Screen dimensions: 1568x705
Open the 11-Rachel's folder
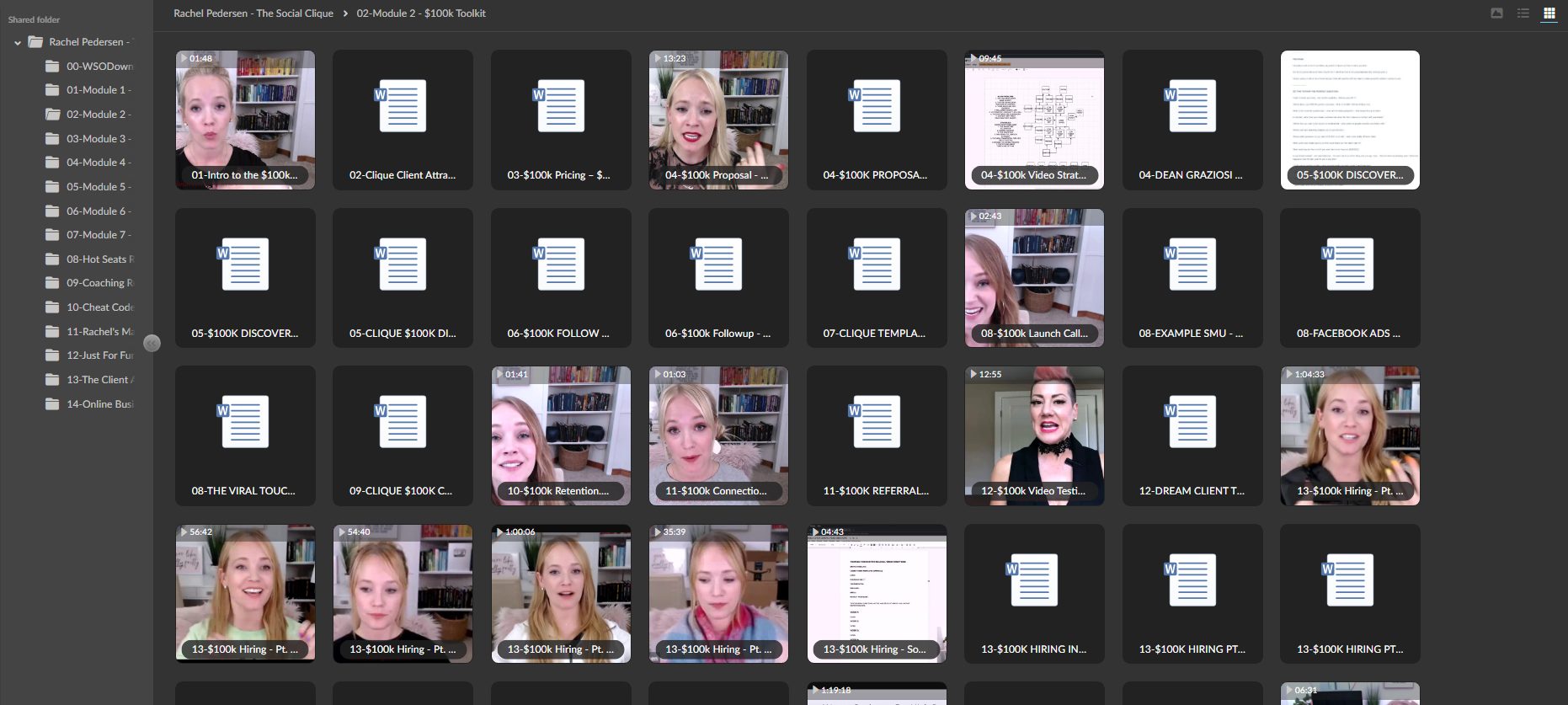point(89,332)
